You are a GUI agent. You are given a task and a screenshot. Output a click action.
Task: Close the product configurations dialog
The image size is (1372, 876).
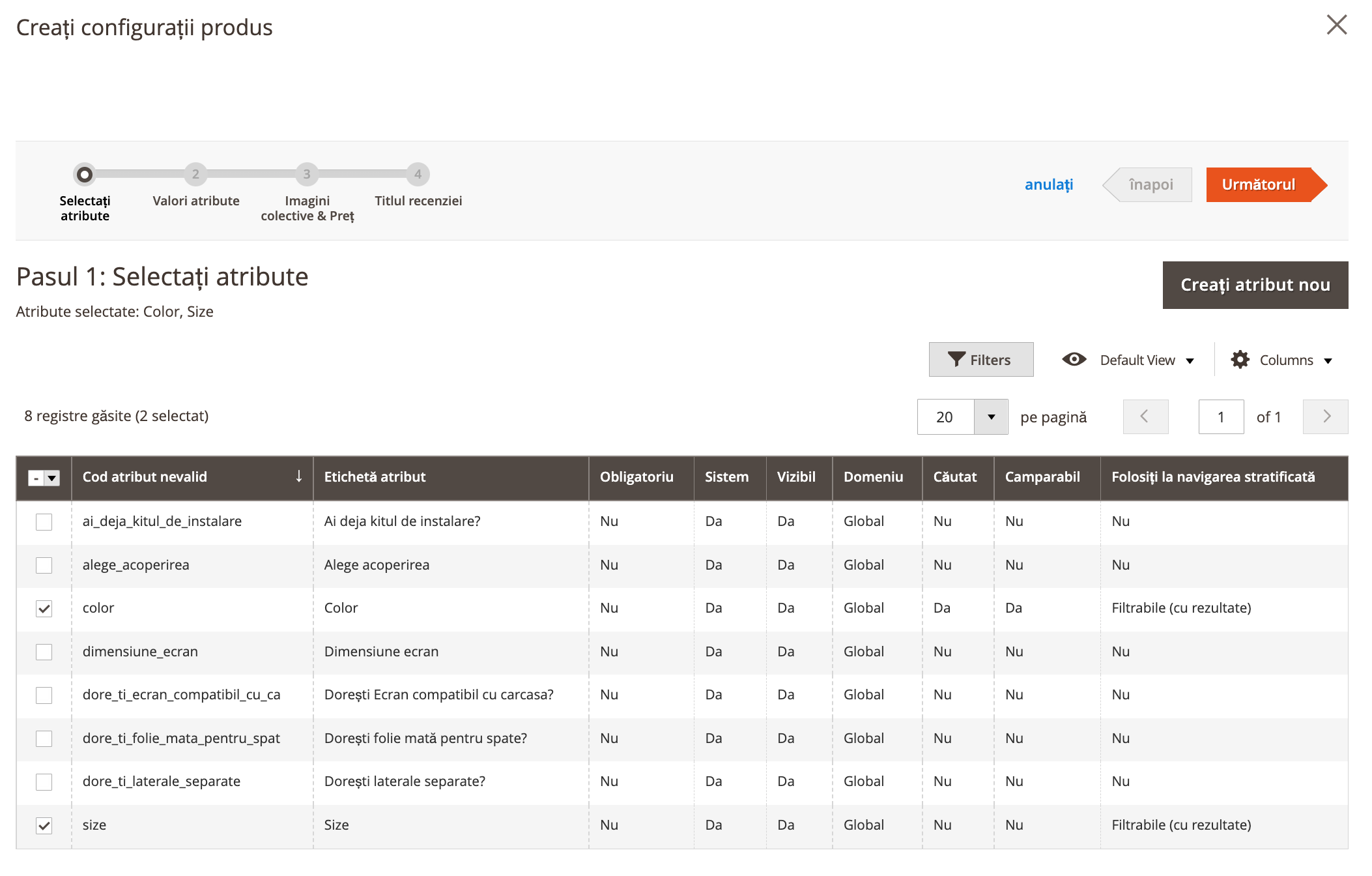pos(1336,25)
